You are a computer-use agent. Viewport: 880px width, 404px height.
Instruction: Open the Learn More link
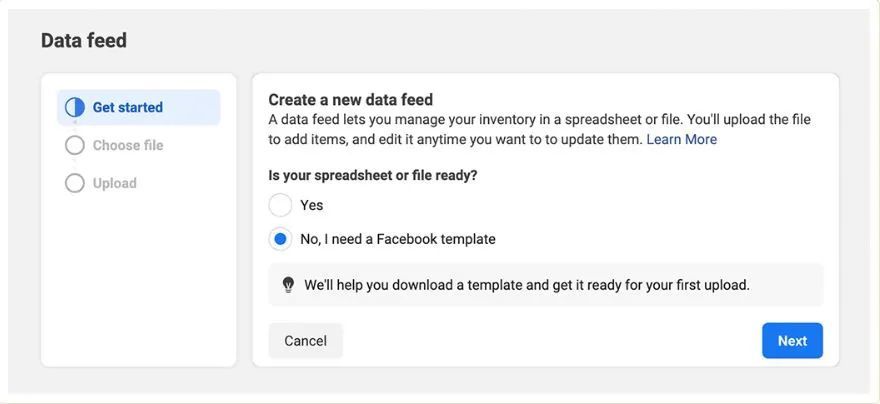point(681,139)
